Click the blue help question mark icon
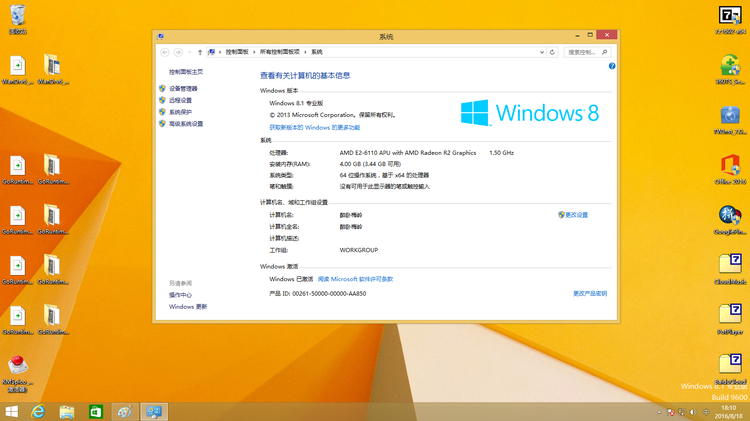 [x=612, y=66]
